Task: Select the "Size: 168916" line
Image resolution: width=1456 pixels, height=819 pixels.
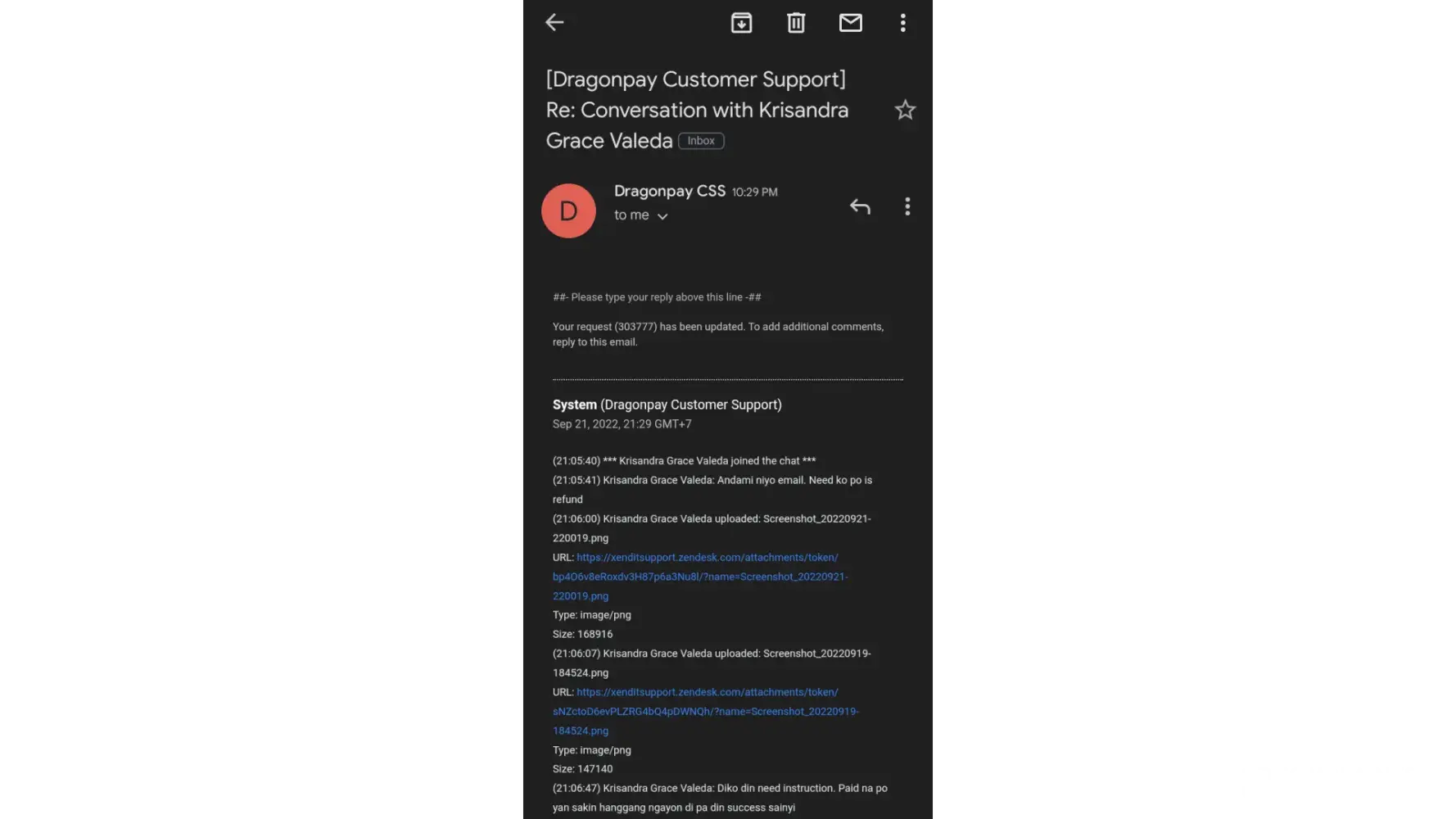Action: click(582, 634)
